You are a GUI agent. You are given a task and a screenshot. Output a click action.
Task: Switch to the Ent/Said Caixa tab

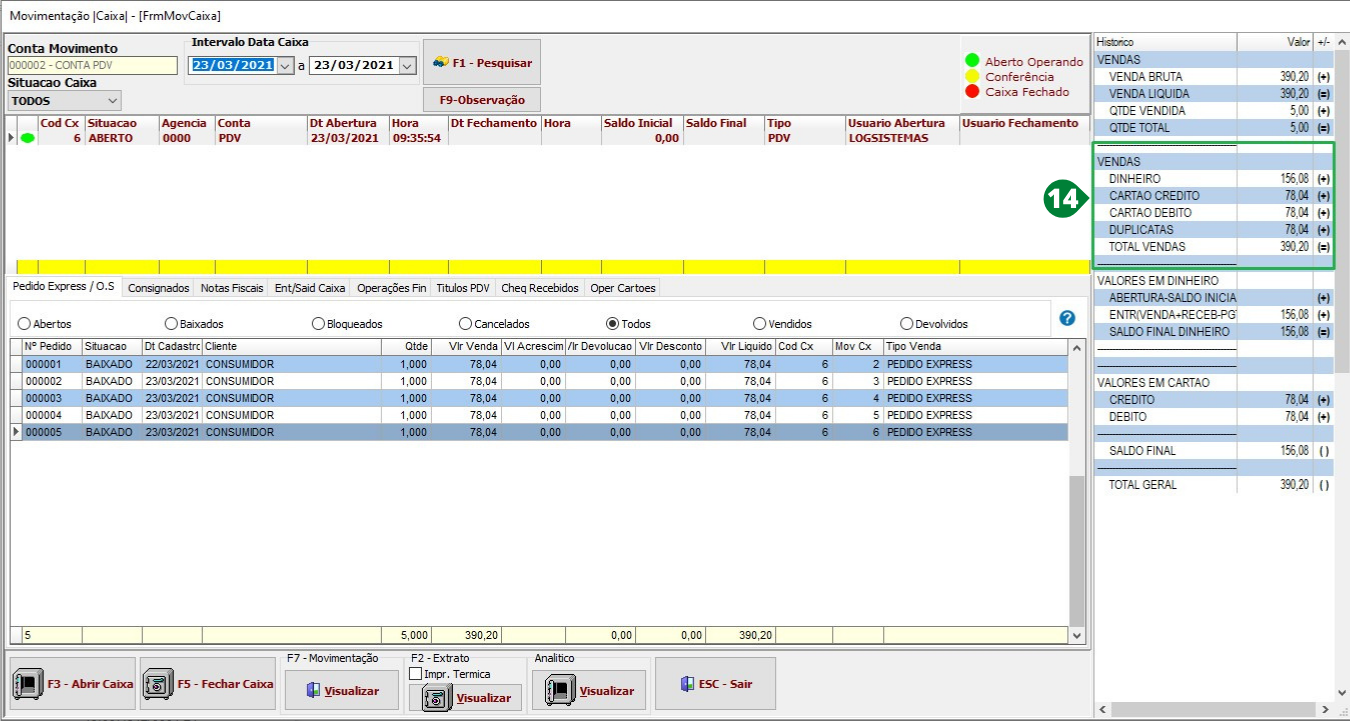pyautogui.click(x=310, y=288)
